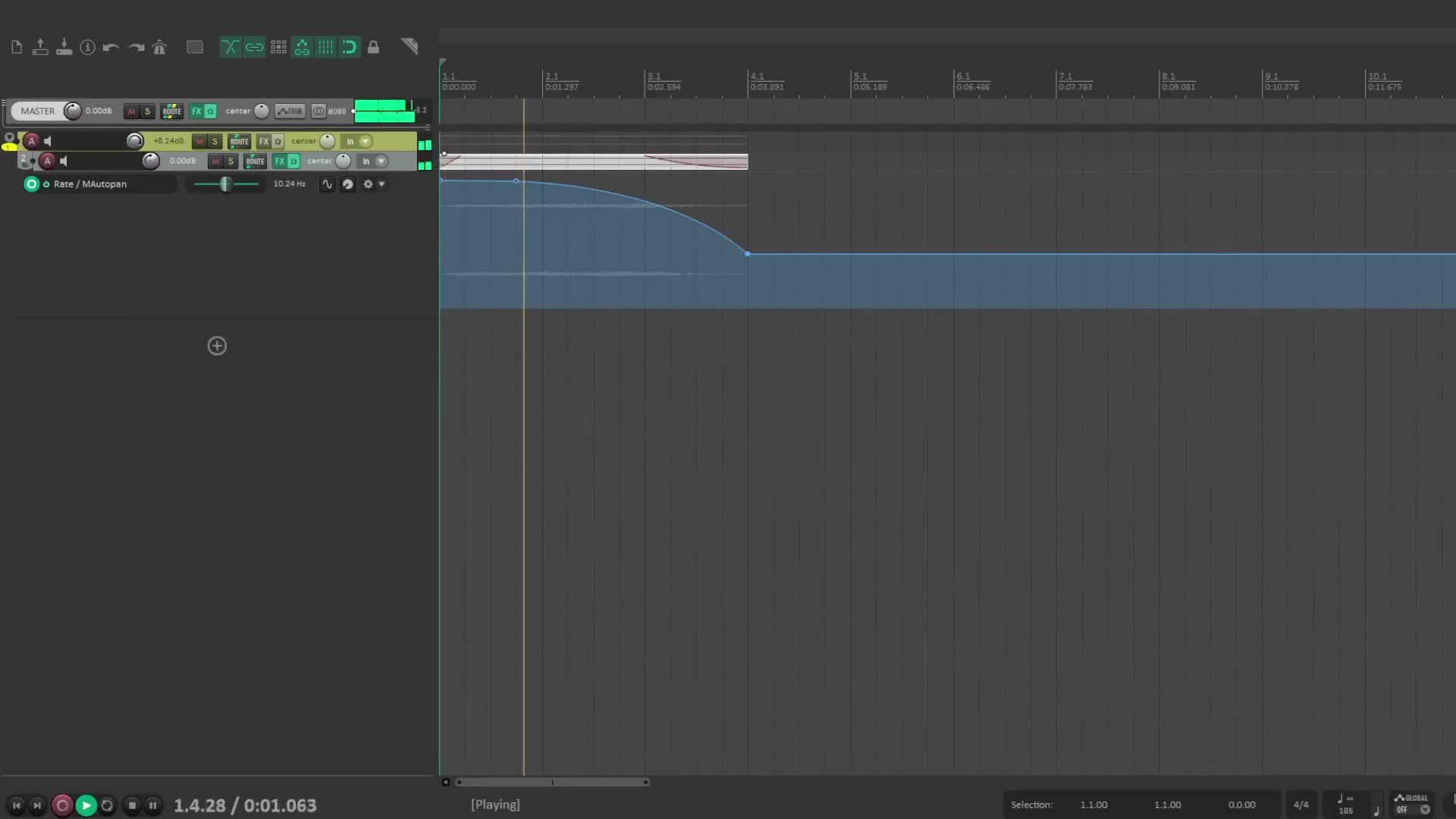Open Global automation override button
Screen dimensions: 1456x819
pyautogui.click(x=1411, y=804)
